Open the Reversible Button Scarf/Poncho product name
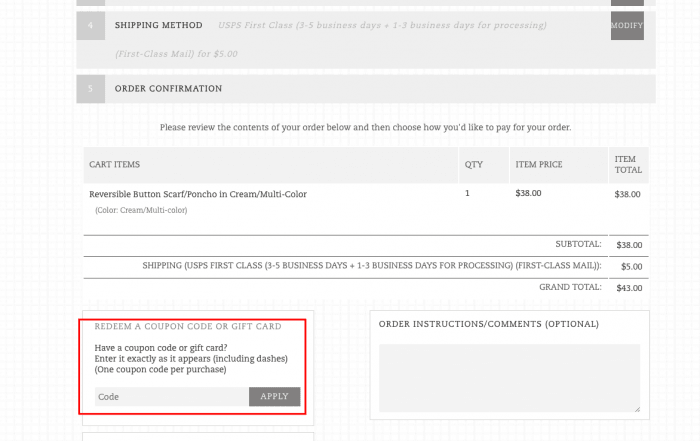The image size is (700, 441). (x=198, y=194)
